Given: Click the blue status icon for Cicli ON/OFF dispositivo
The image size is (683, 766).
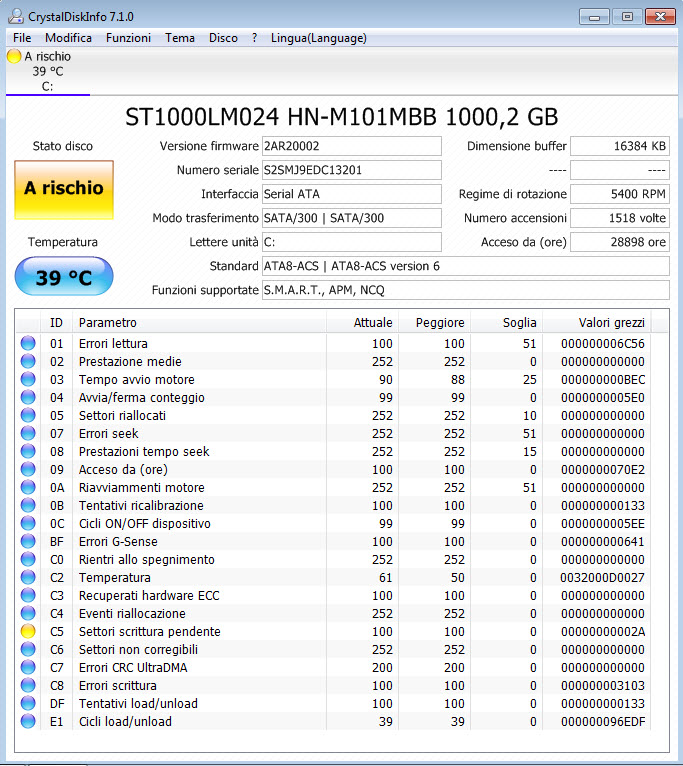Looking at the screenshot, I should [28, 523].
